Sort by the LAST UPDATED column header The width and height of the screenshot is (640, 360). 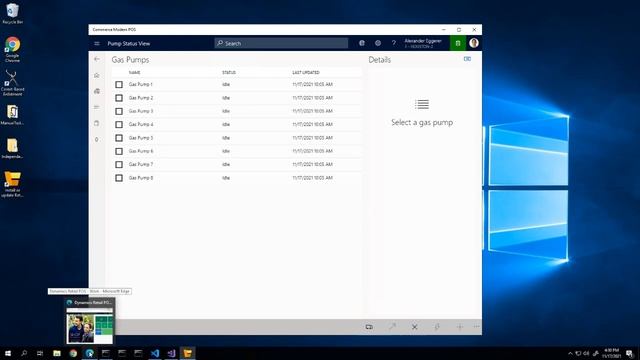[306, 72]
